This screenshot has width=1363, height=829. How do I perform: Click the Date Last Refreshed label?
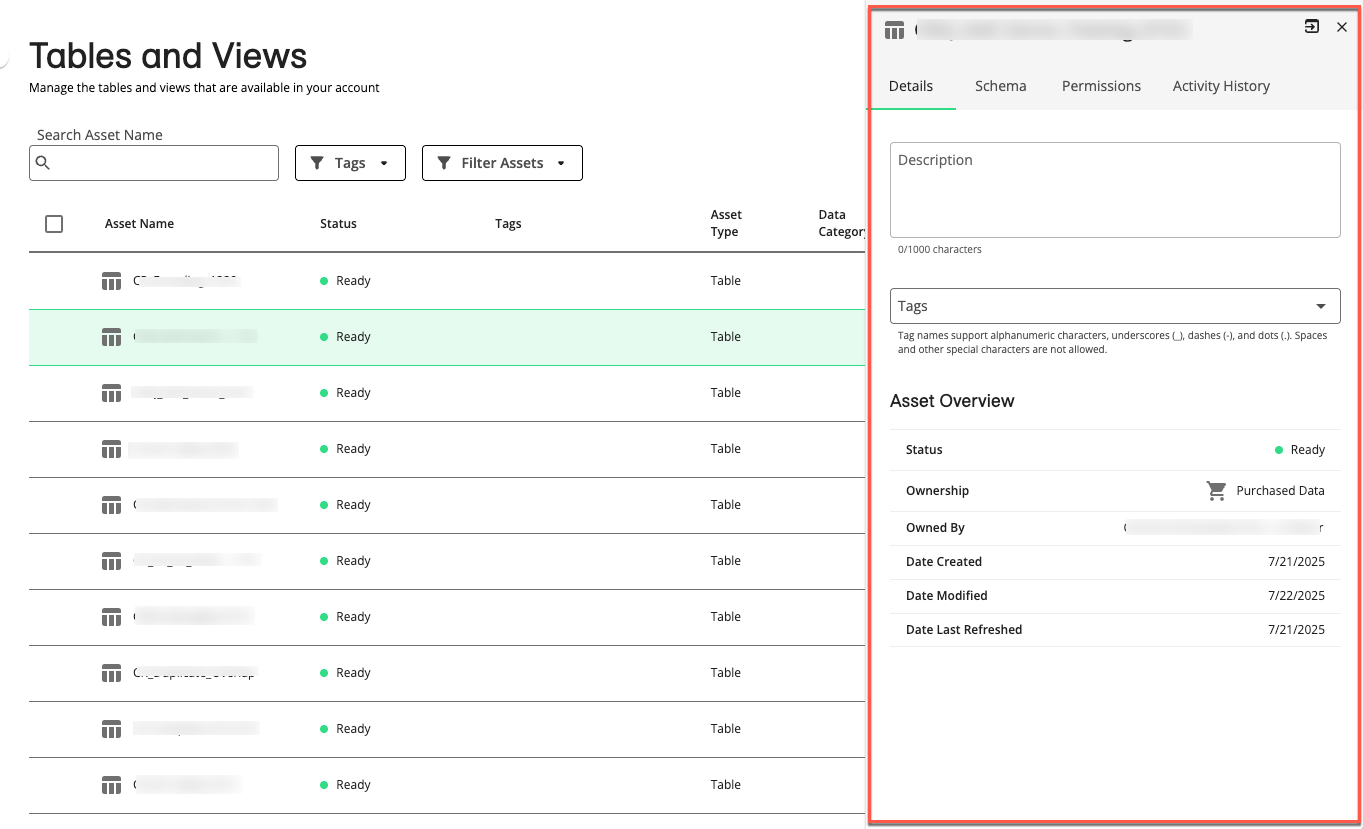[x=964, y=630]
